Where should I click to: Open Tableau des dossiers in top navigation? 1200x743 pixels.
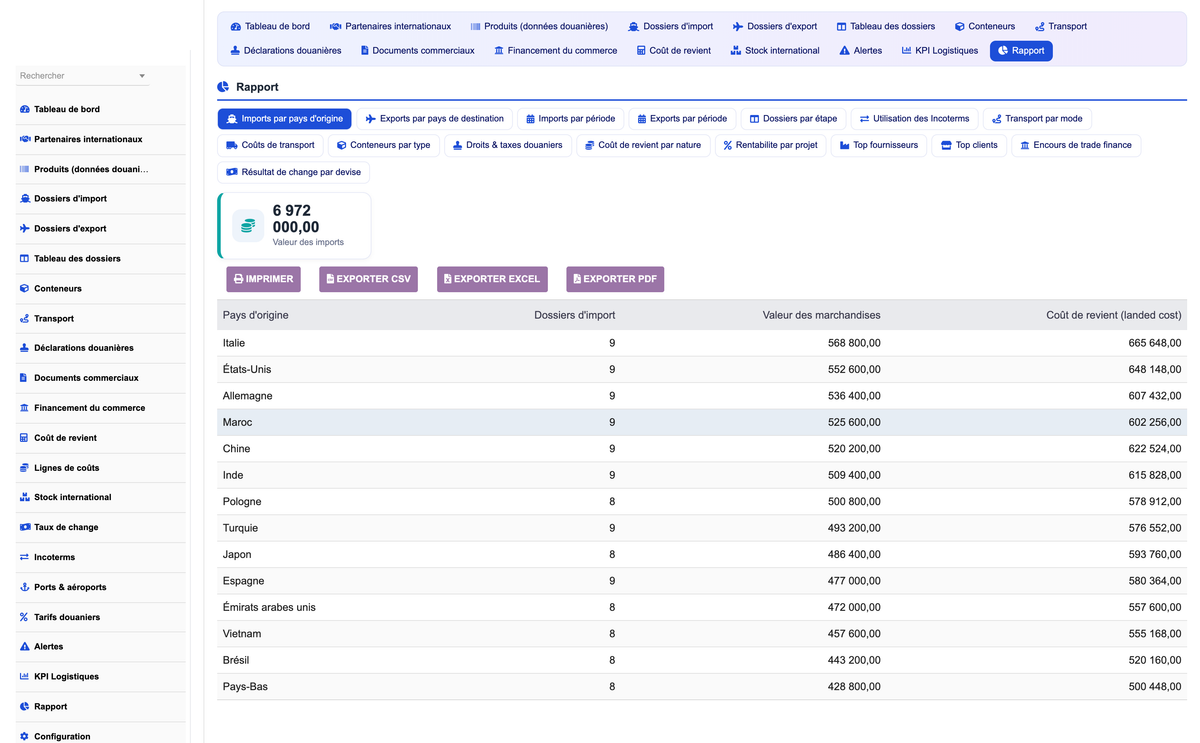tap(886, 26)
